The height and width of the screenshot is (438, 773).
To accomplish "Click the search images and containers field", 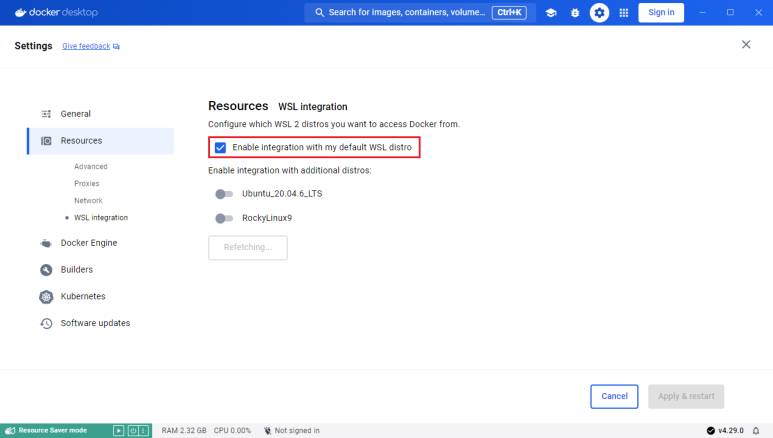I will [420, 12].
